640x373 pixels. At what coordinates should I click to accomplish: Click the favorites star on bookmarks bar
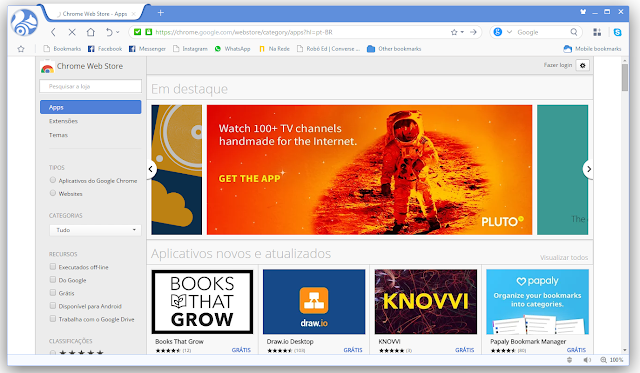21,49
